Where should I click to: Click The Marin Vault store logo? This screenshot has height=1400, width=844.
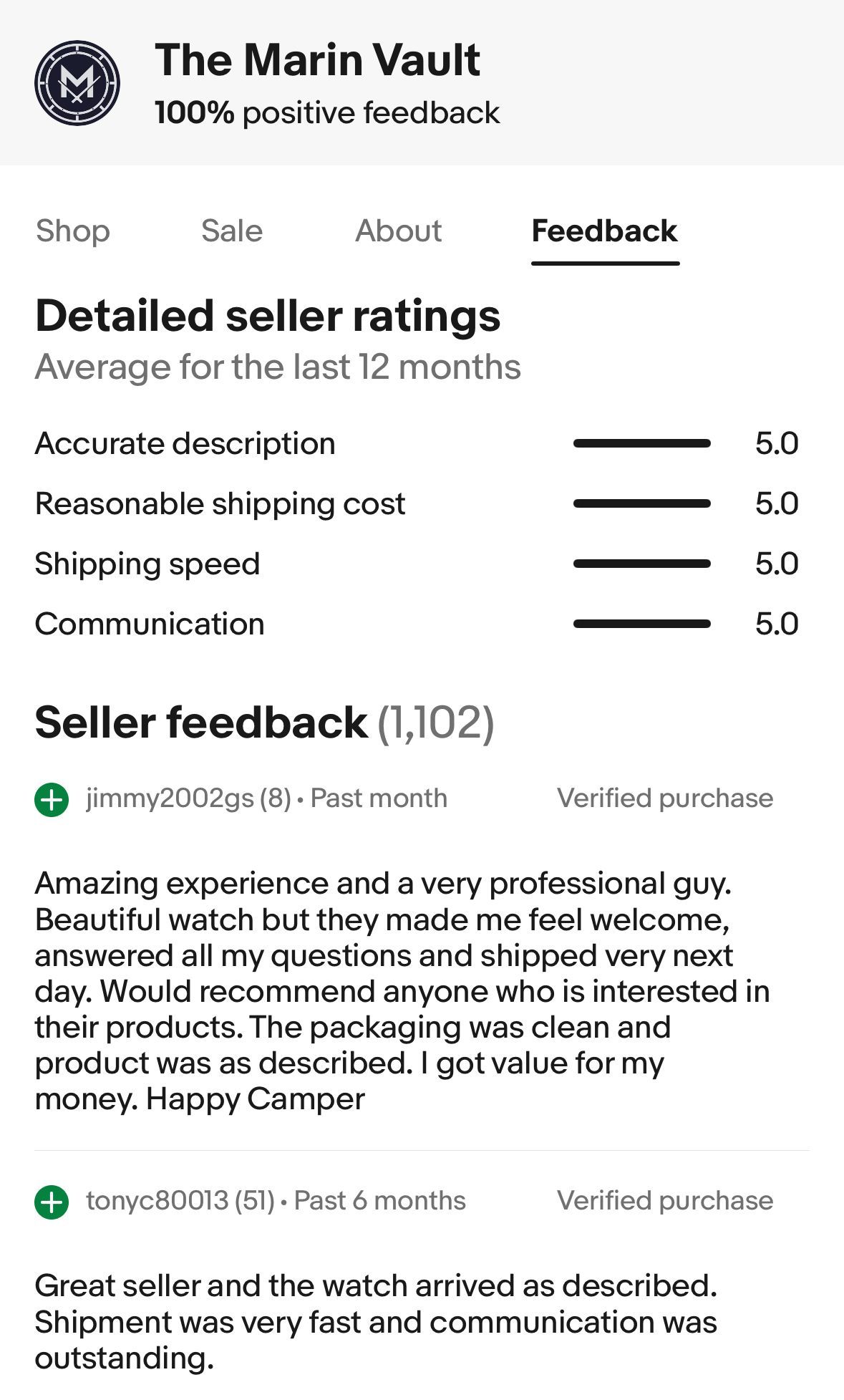[x=77, y=83]
